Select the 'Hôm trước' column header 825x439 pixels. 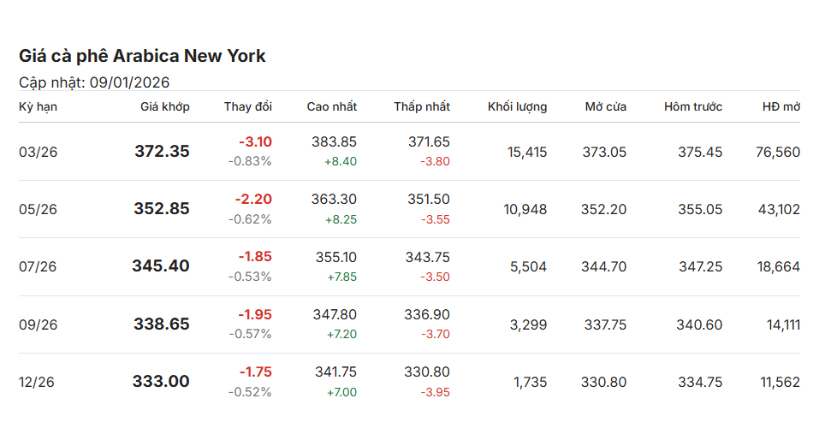click(x=693, y=107)
